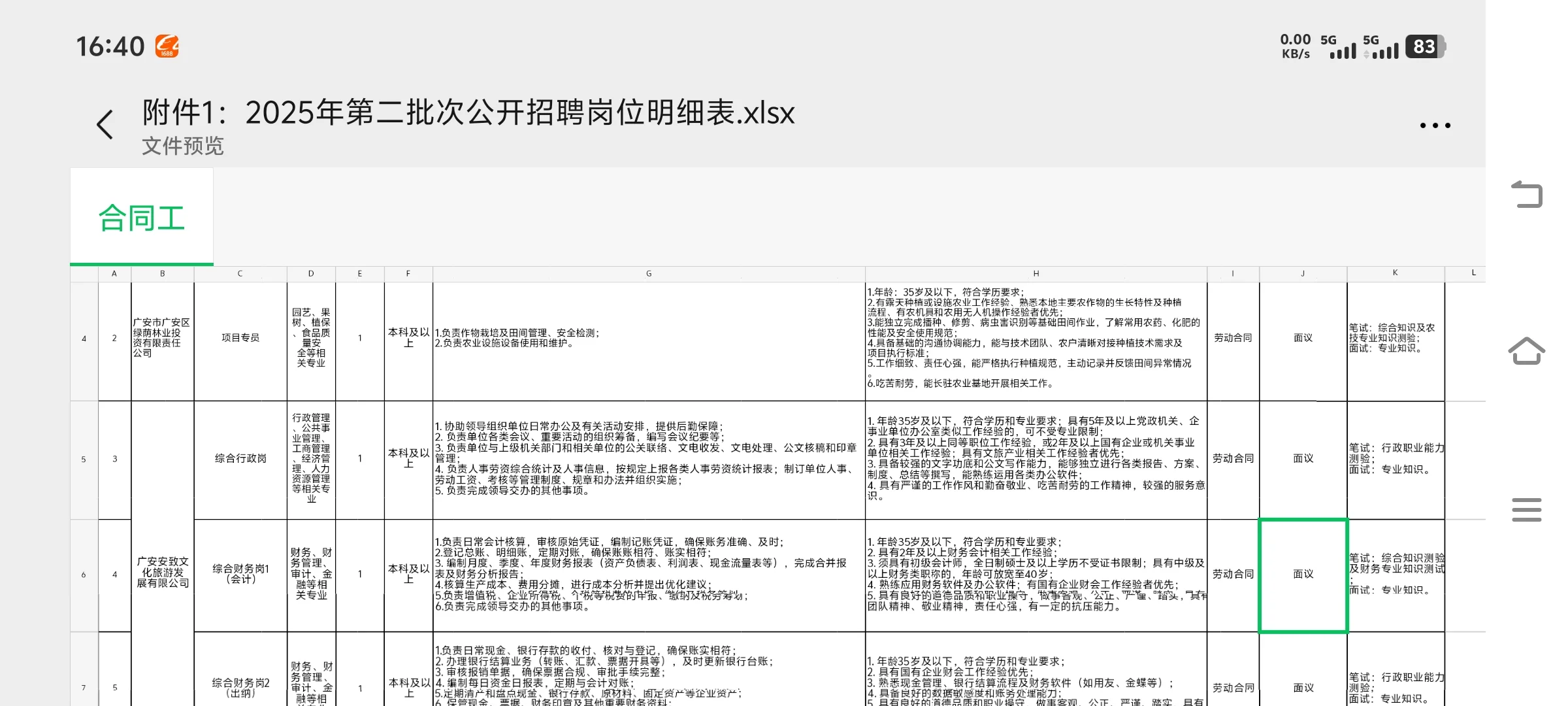The width and height of the screenshot is (1568, 706).
Task: Select column J header
Action: click(x=1303, y=274)
